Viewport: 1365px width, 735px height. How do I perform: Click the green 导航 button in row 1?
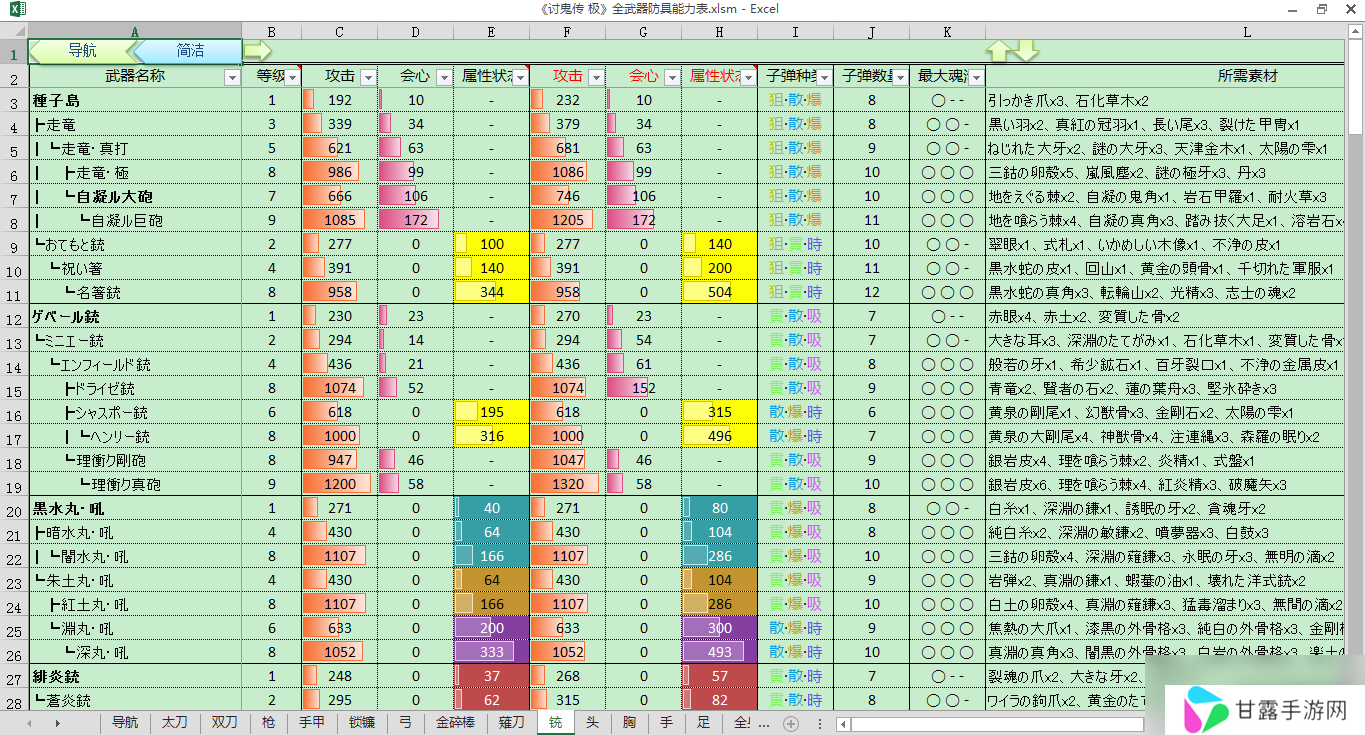pos(82,51)
